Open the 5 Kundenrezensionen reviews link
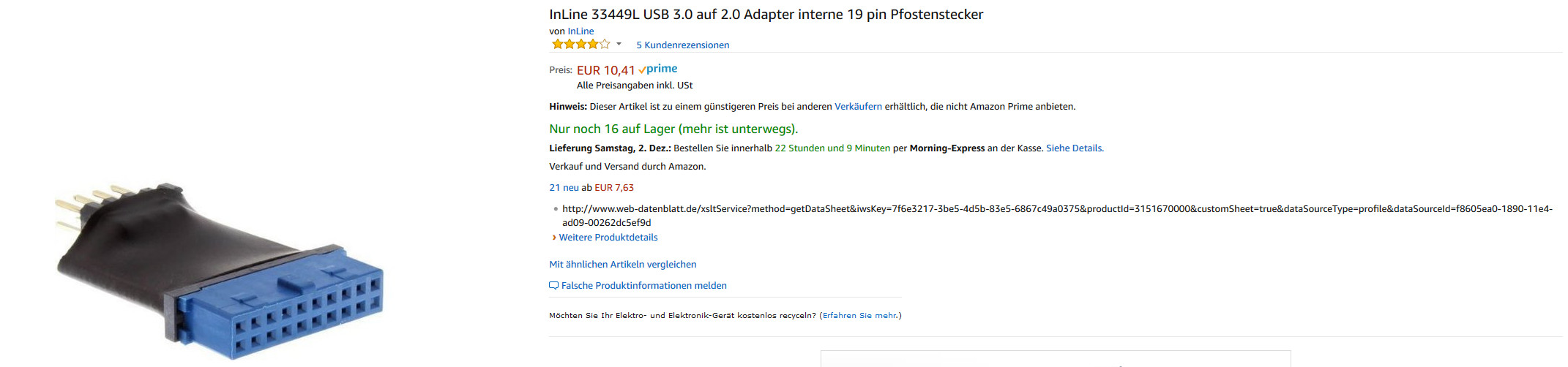 pos(682,45)
